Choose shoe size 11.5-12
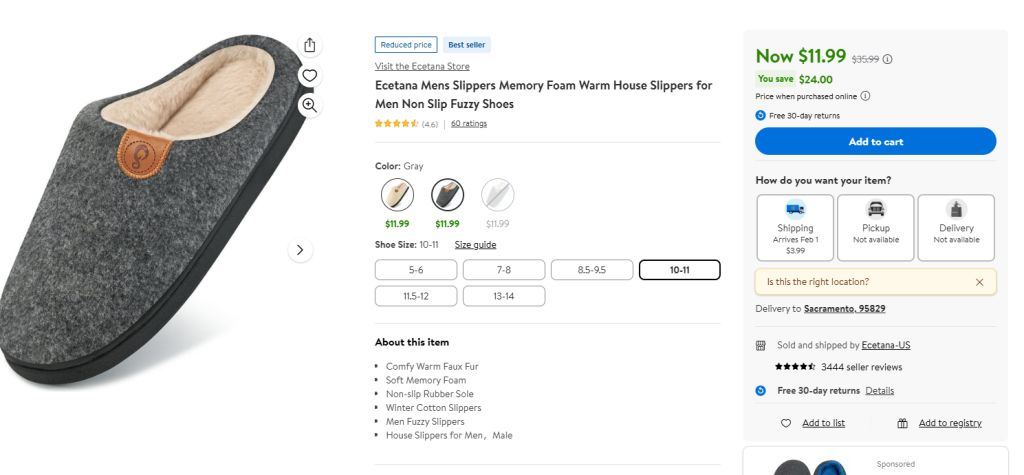This screenshot has width=1024, height=475. tap(416, 296)
